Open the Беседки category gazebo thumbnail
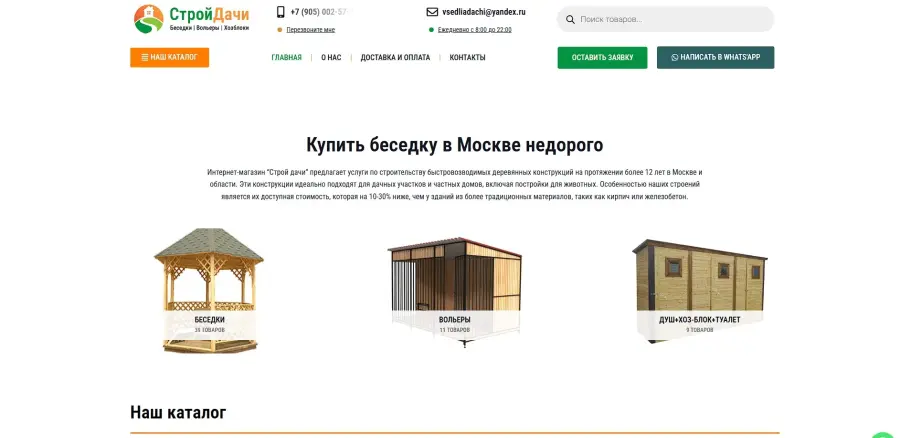This screenshot has height=438, width=900. (209, 290)
